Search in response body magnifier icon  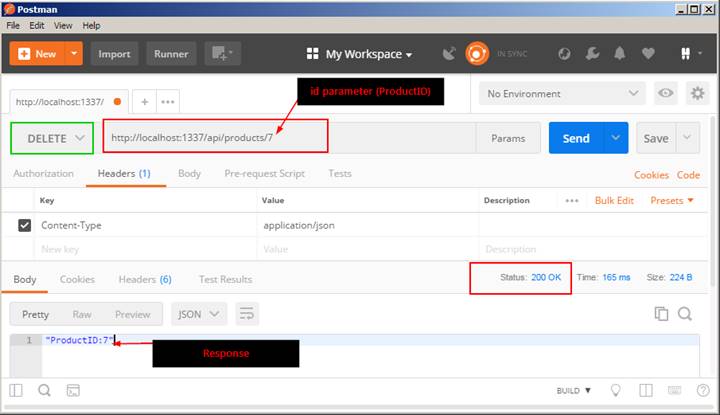pyautogui.click(x=685, y=314)
